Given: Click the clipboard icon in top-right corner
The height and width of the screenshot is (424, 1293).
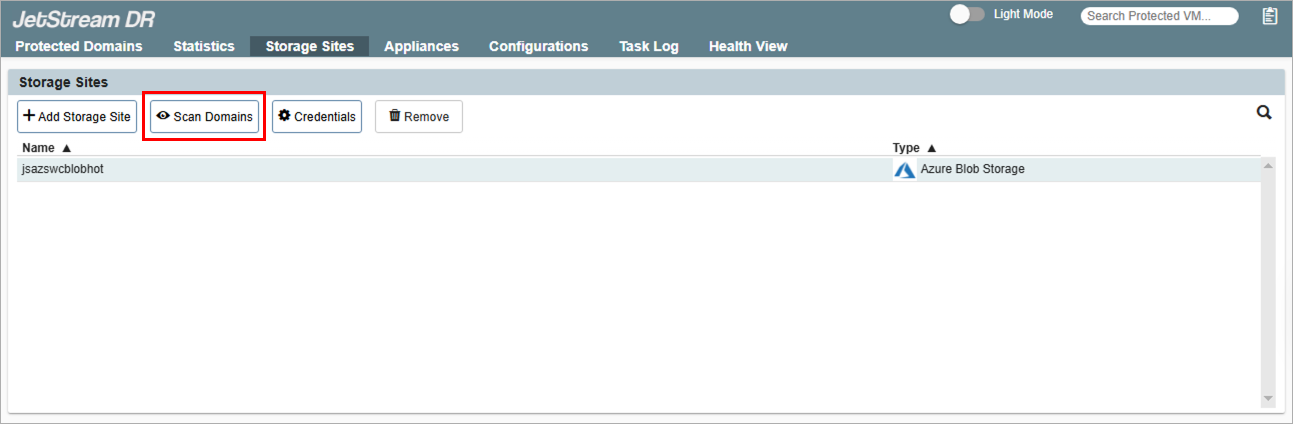Looking at the screenshot, I should 1270,16.
